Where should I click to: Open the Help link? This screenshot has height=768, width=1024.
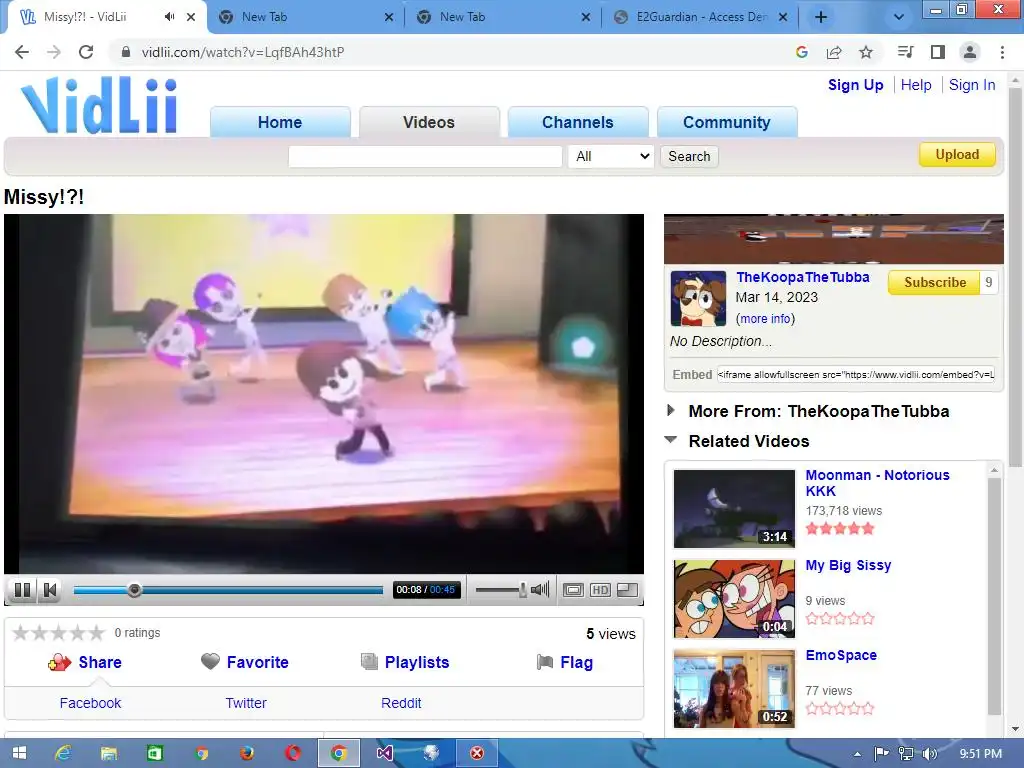pyautogui.click(x=916, y=85)
